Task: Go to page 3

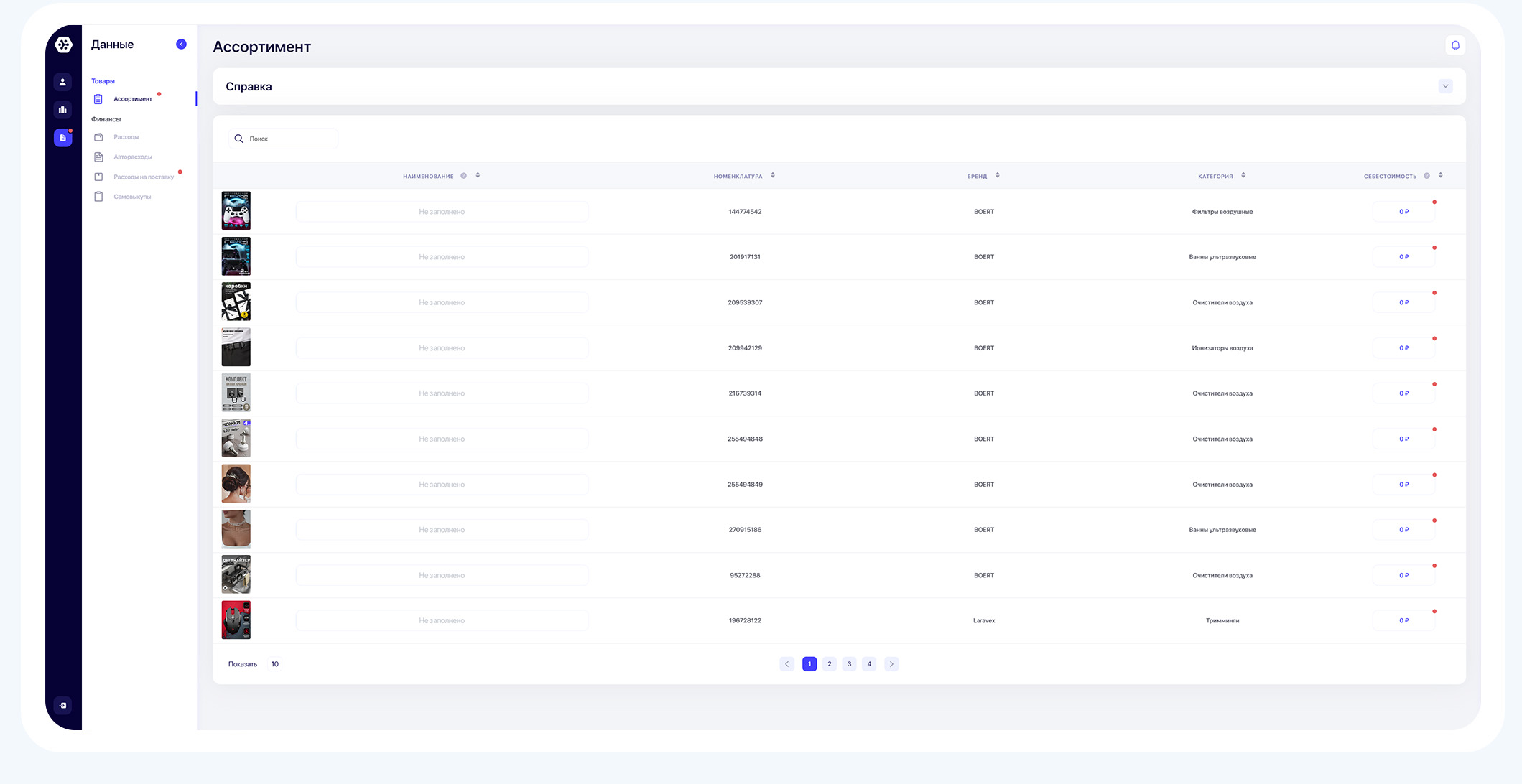Action: [849, 664]
